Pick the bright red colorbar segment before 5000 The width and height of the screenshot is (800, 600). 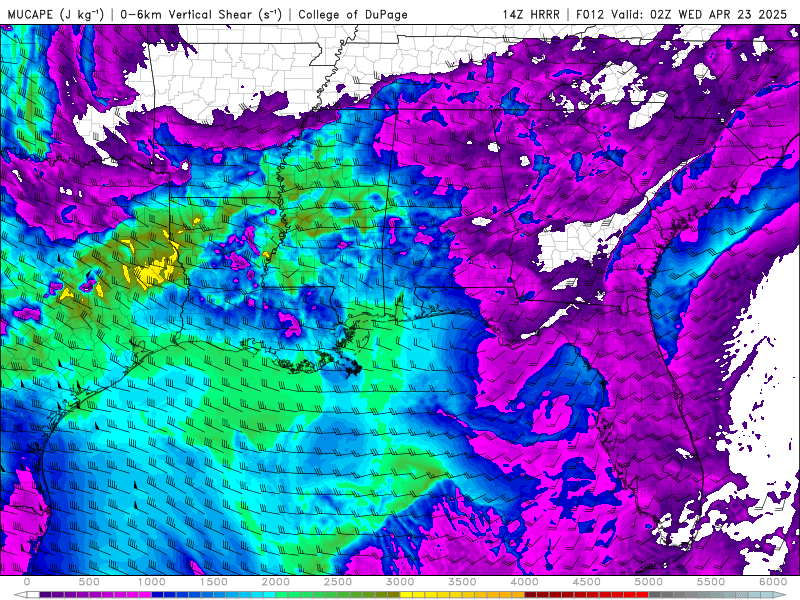(x=642, y=594)
